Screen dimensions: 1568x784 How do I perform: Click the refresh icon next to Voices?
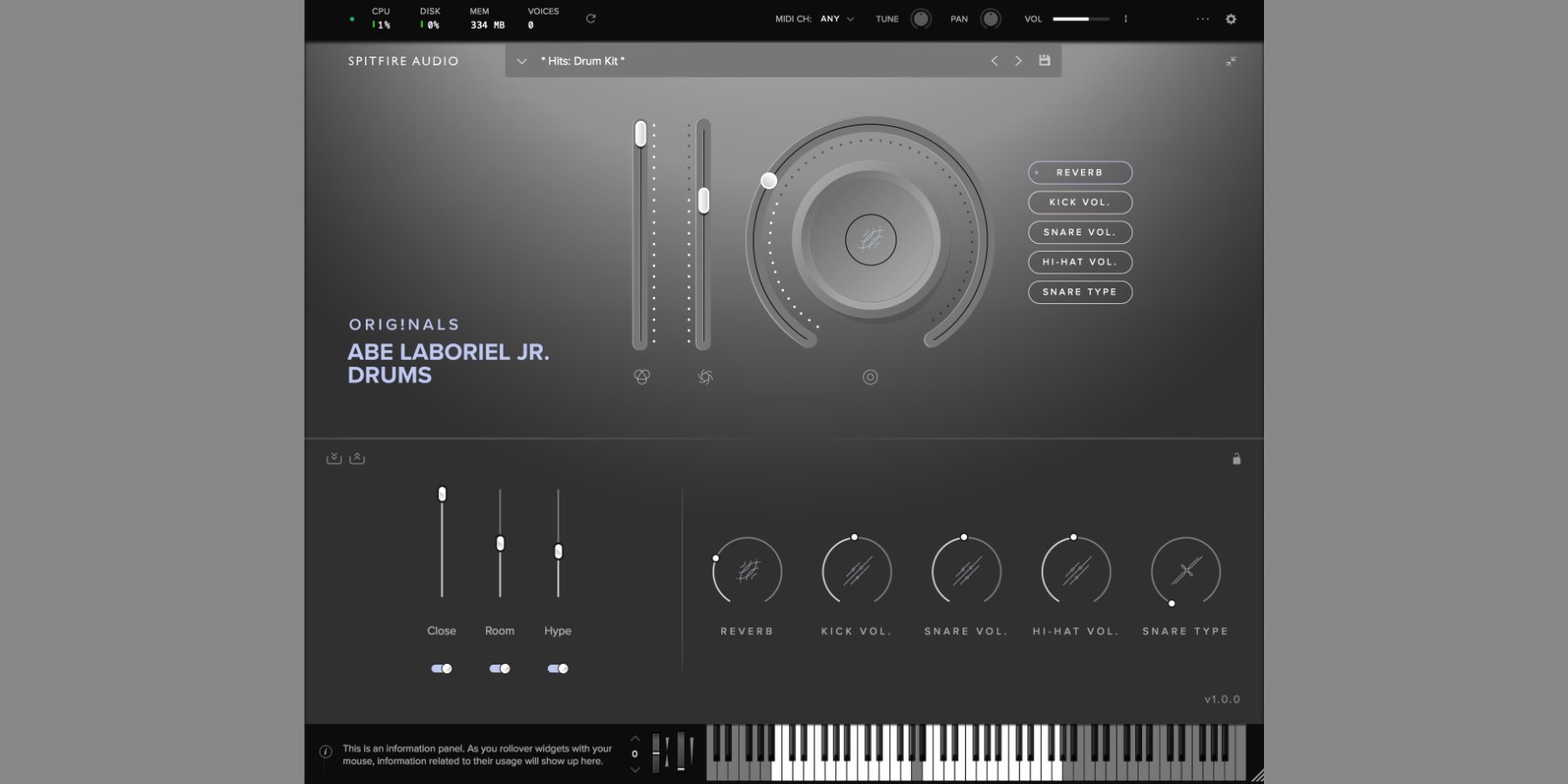click(591, 18)
